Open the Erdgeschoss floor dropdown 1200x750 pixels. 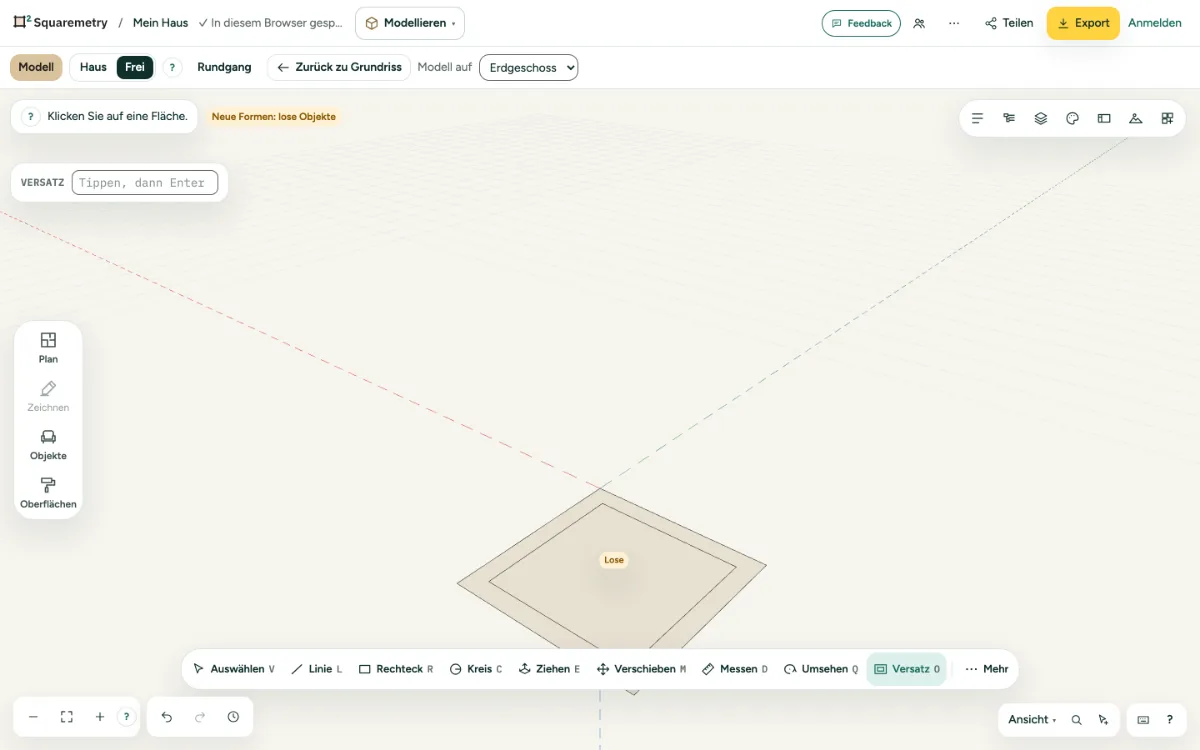tap(529, 67)
